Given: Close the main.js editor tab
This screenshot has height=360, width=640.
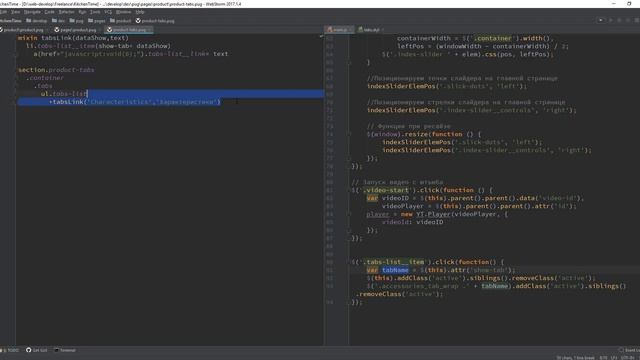Looking at the screenshot, I should click(351, 30).
